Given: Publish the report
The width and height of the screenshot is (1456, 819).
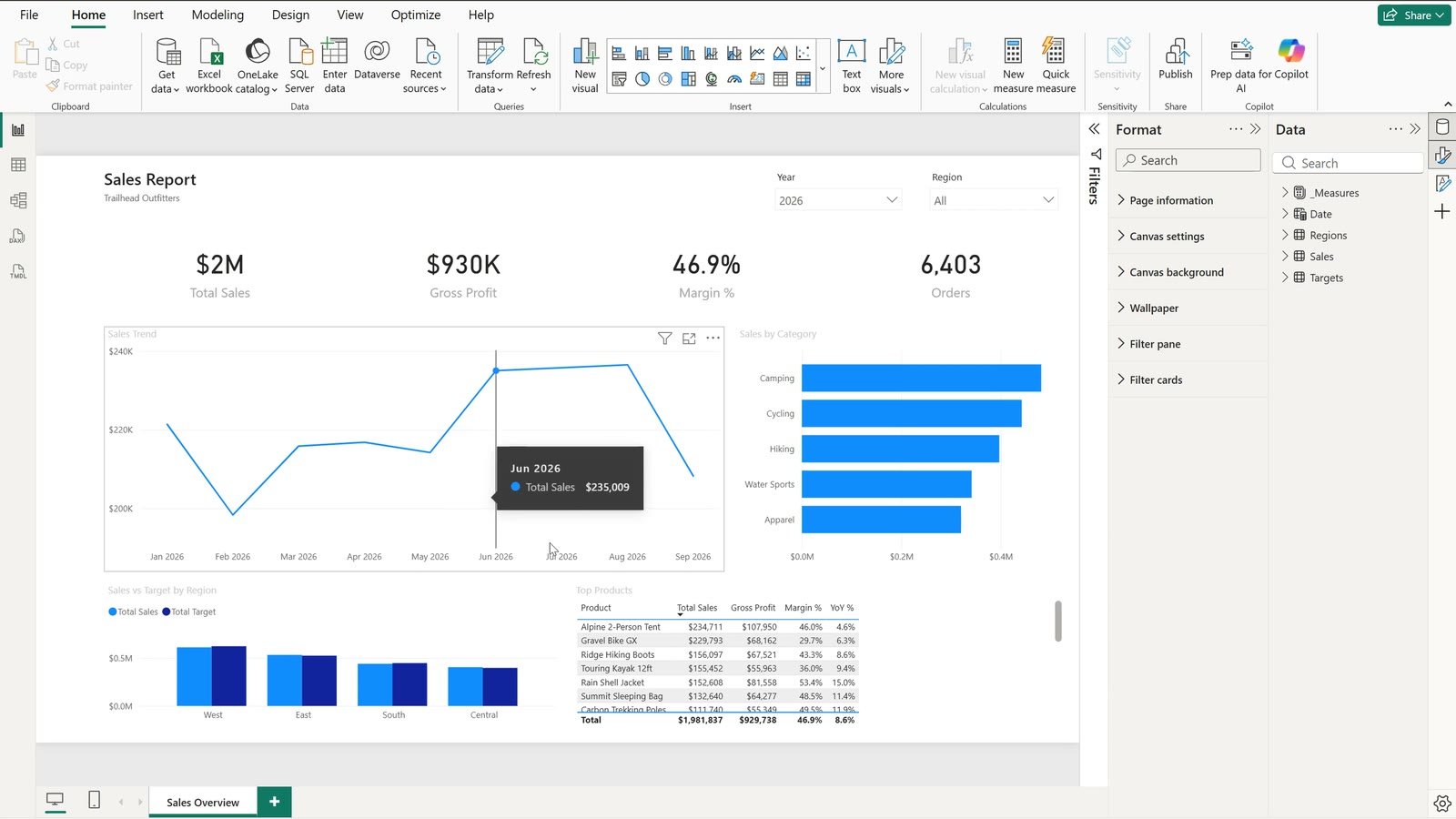Looking at the screenshot, I should 1176,60.
